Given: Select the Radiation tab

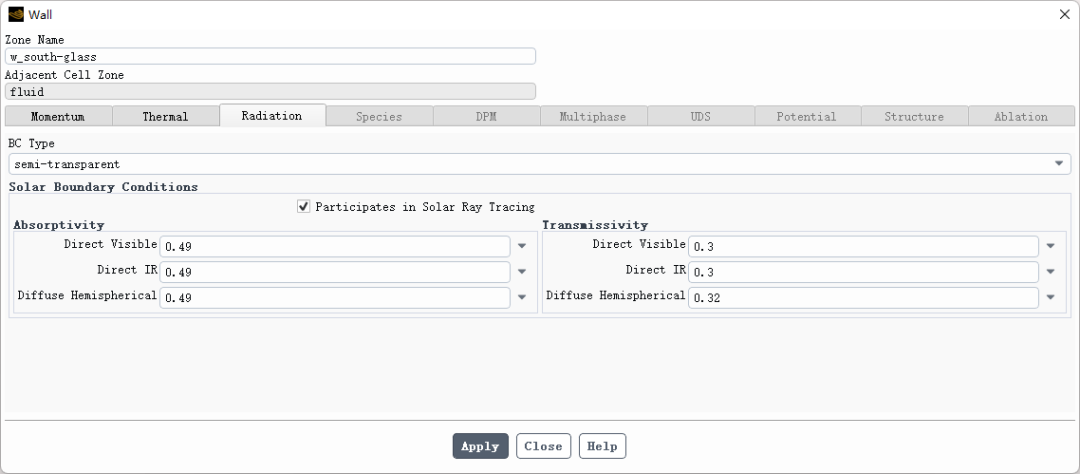Looking at the screenshot, I should (272, 116).
